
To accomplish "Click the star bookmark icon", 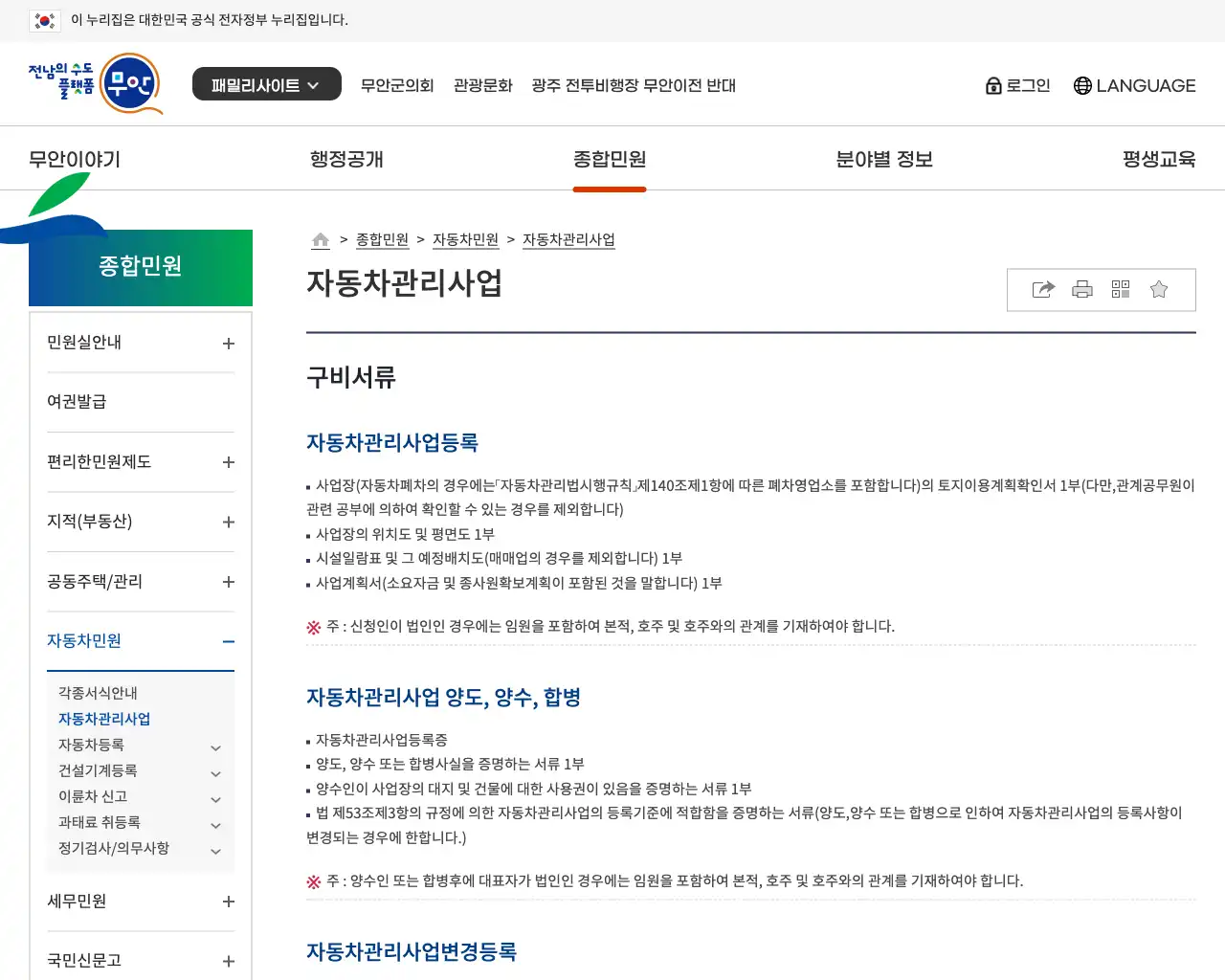I will point(1159,290).
